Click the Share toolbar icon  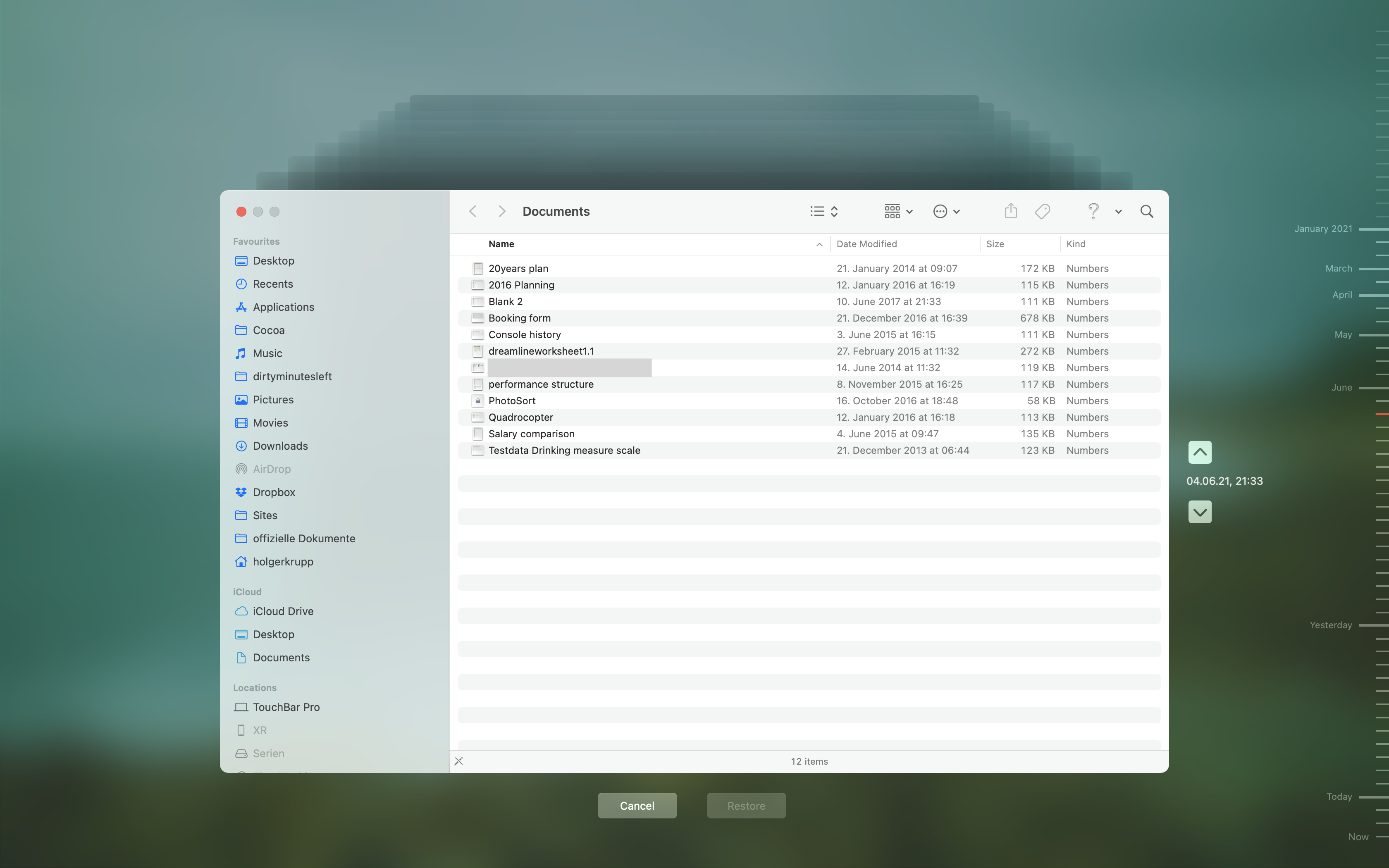click(x=1011, y=211)
